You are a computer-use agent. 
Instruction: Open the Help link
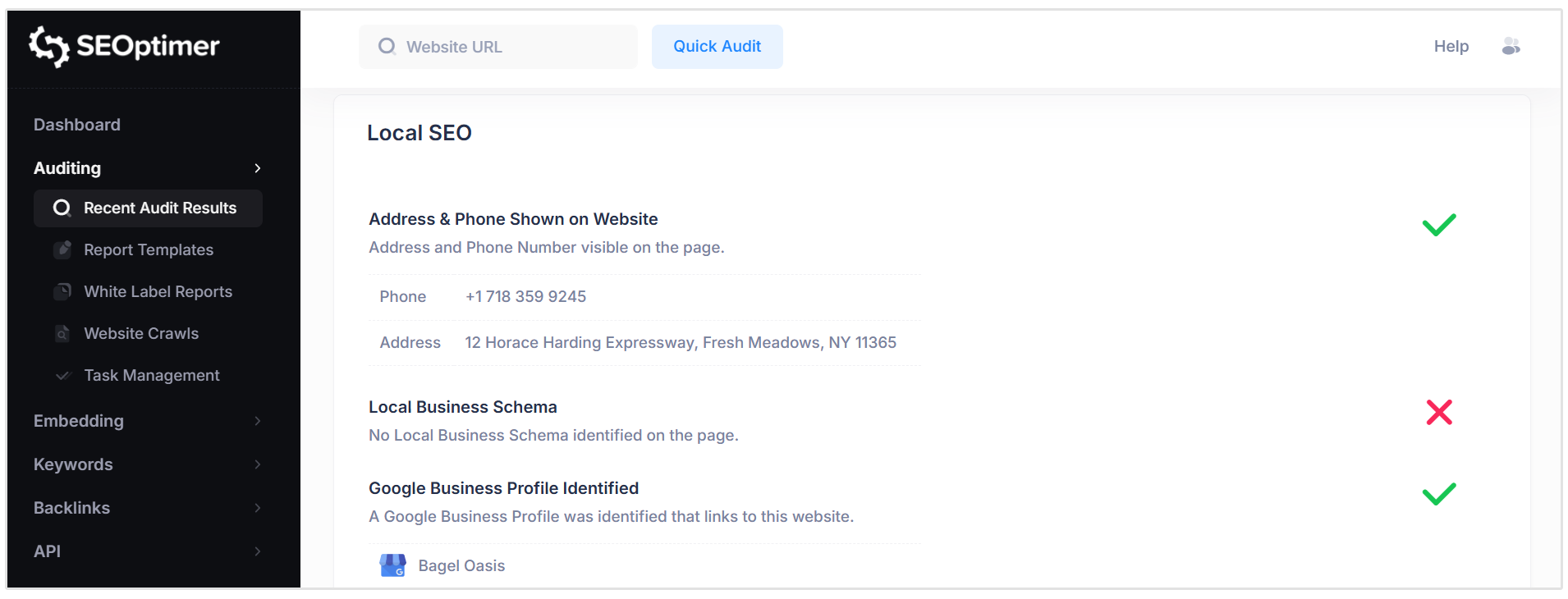[x=1451, y=47]
